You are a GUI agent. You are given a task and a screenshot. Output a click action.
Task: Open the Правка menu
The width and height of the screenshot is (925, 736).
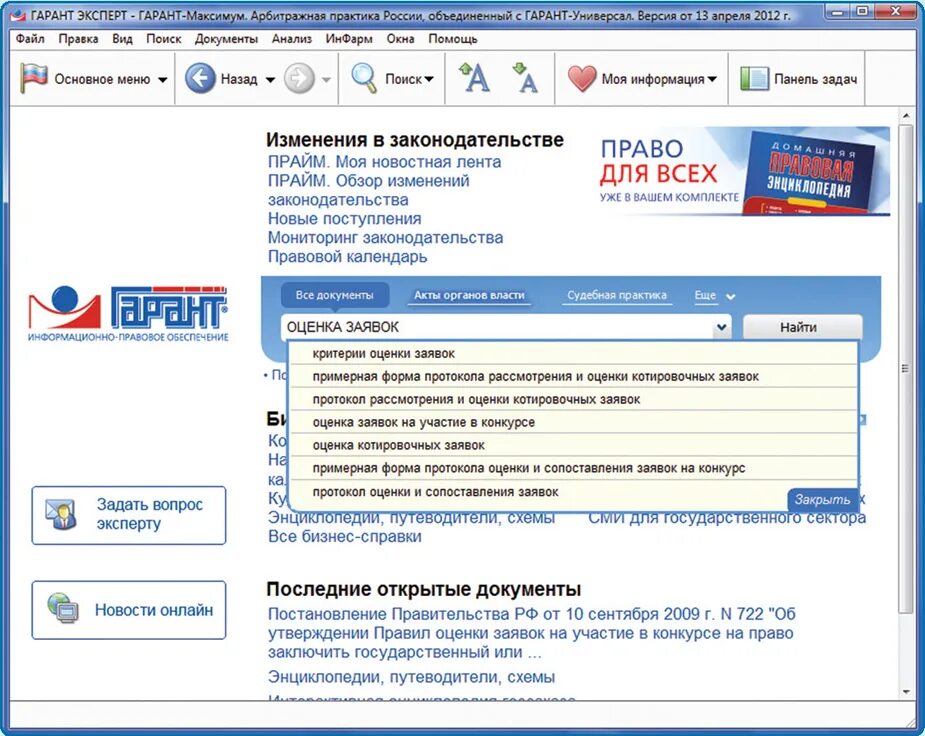[78, 39]
